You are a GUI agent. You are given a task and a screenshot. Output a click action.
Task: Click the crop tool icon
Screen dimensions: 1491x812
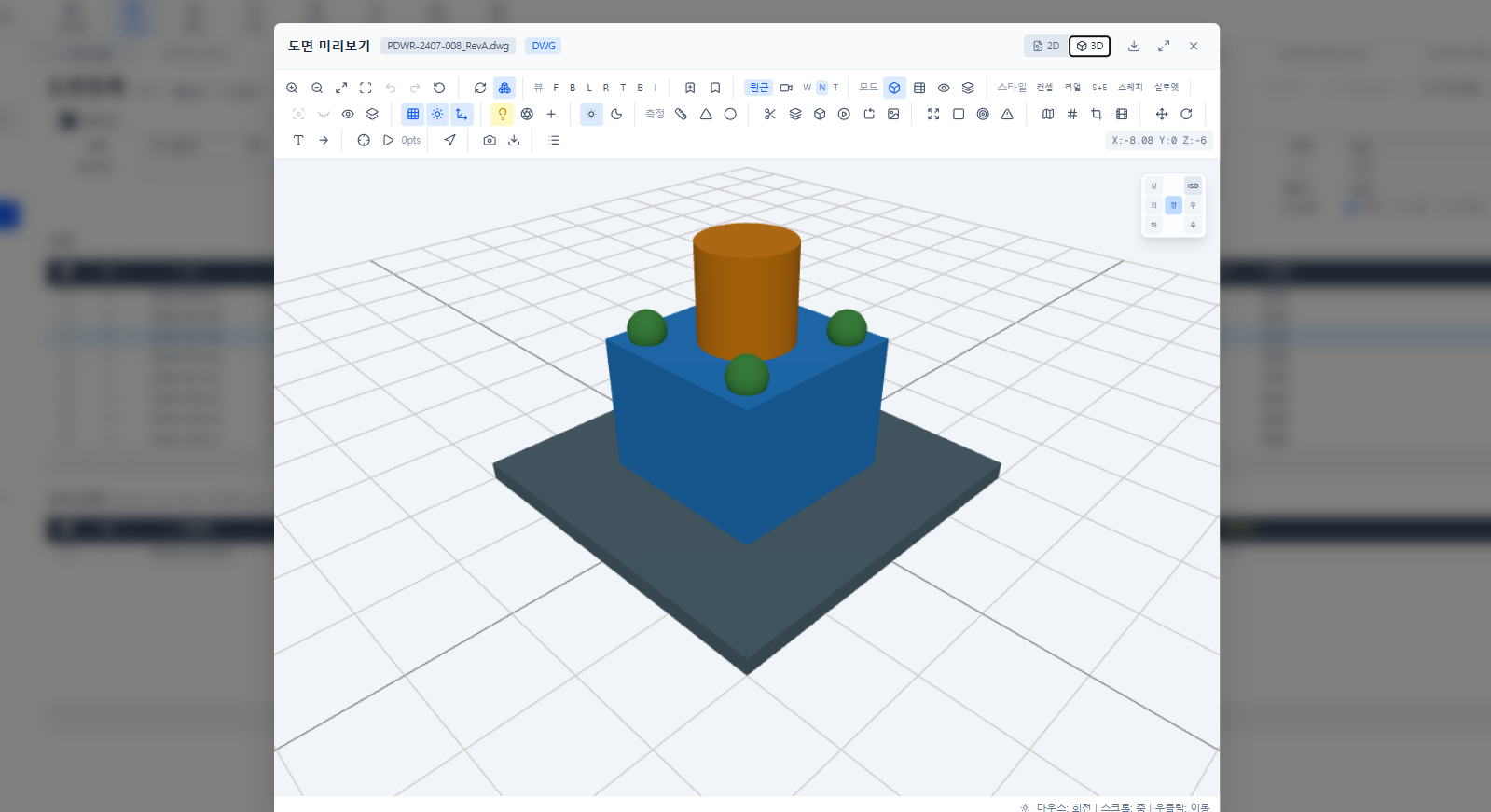pyautogui.click(x=1097, y=114)
